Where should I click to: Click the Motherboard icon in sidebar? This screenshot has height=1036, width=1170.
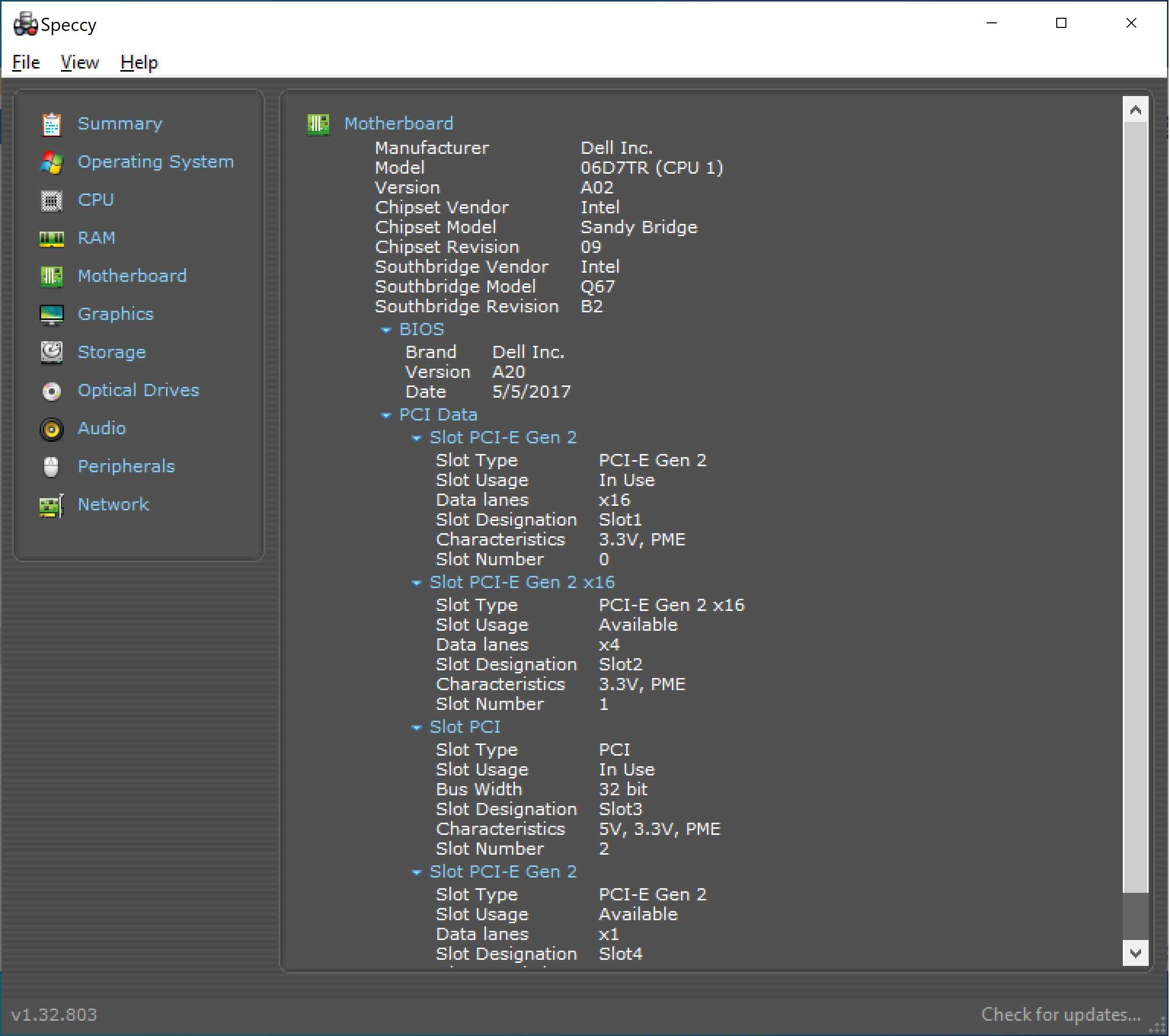(51, 276)
